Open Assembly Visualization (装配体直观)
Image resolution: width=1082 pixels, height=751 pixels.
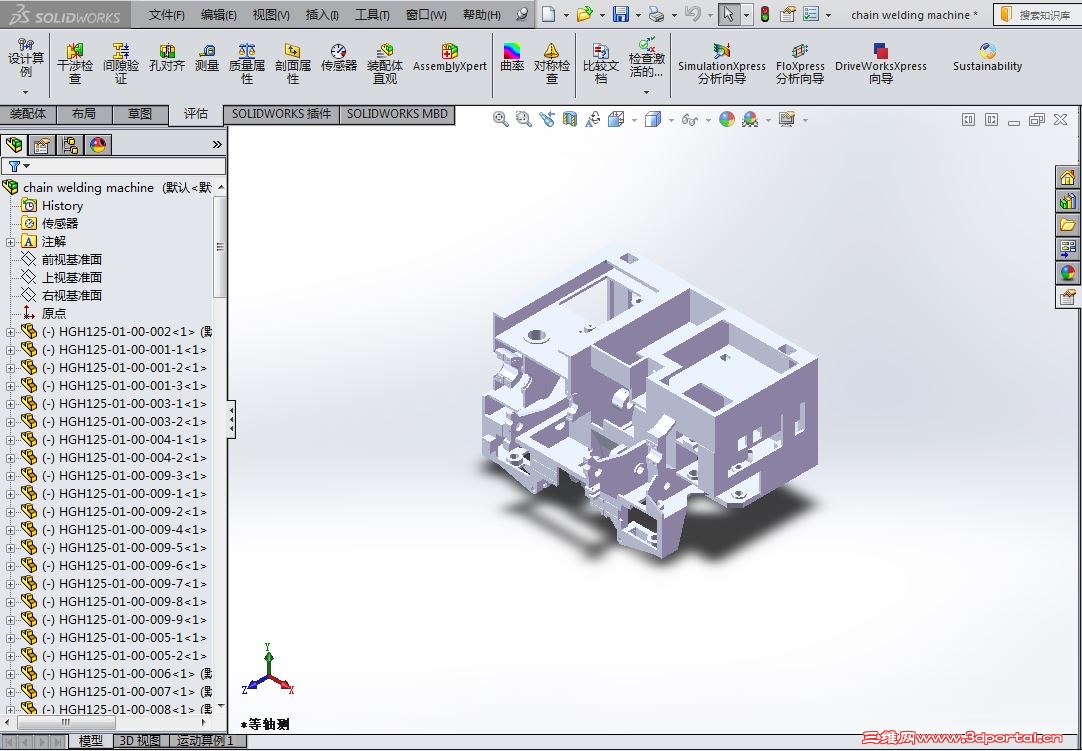coord(385,63)
